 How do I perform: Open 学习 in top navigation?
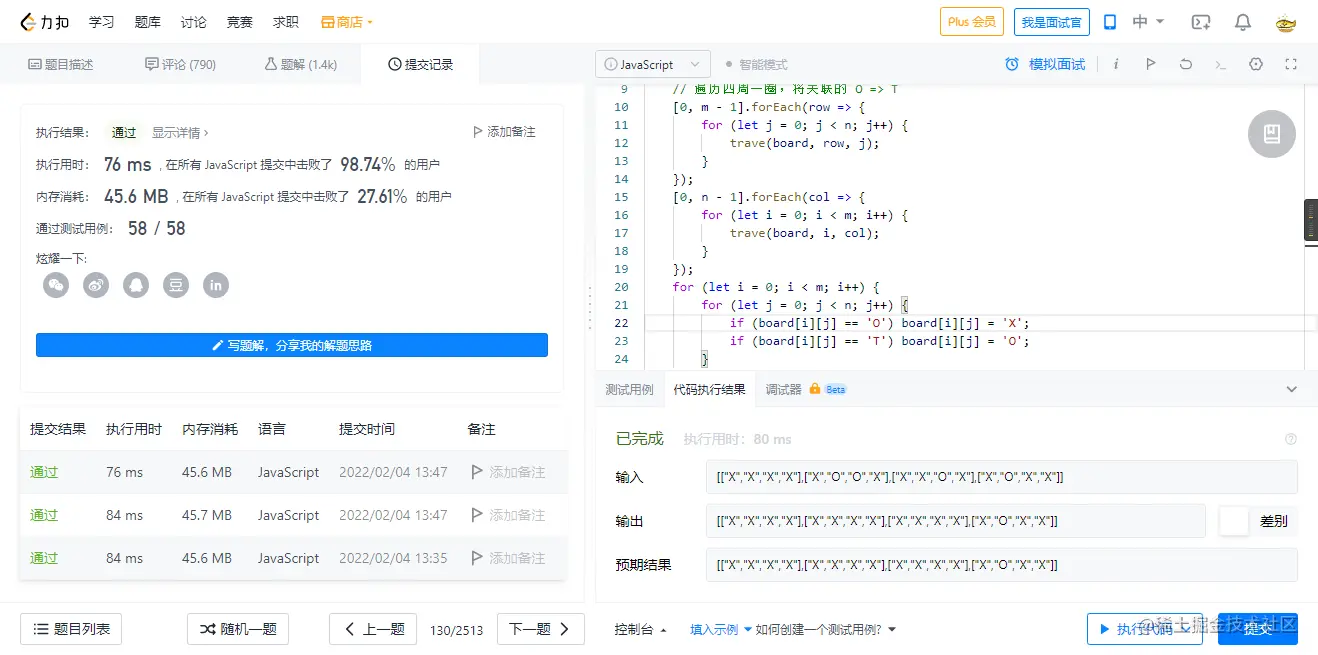[x=101, y=22]
